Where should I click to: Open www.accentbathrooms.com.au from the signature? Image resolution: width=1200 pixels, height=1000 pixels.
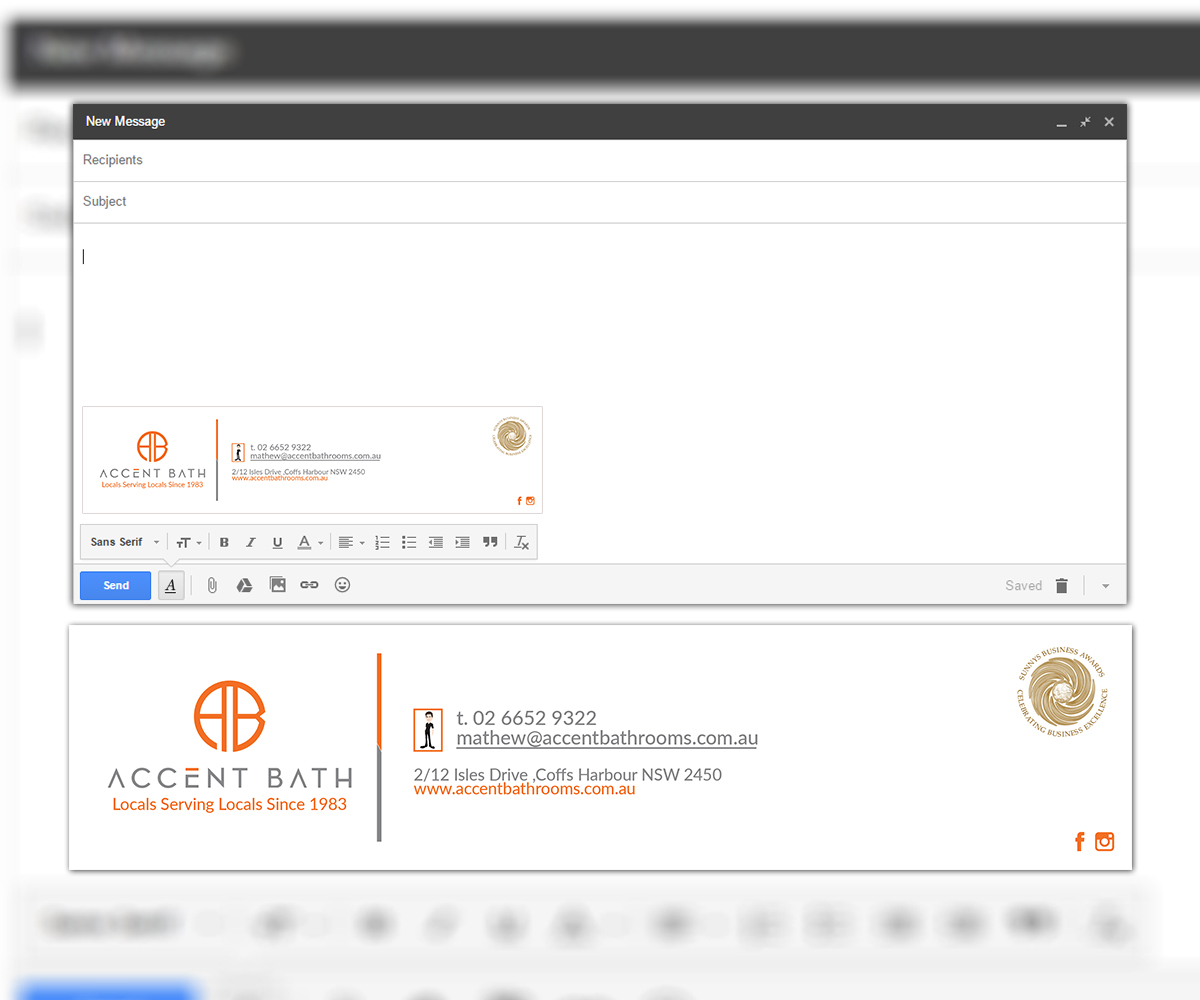(x=524, y=789)
